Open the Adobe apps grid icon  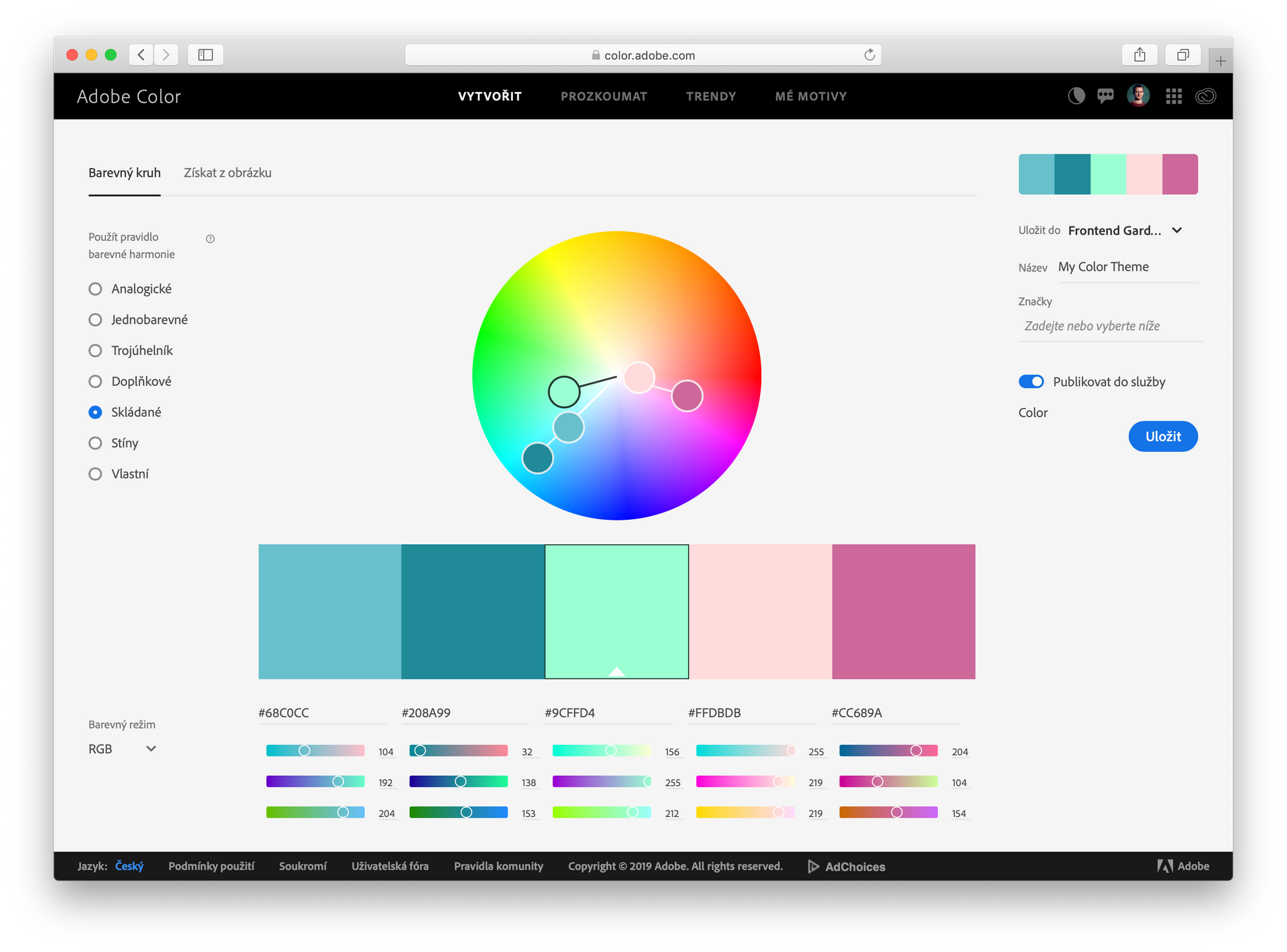(x=1173, y=96)
